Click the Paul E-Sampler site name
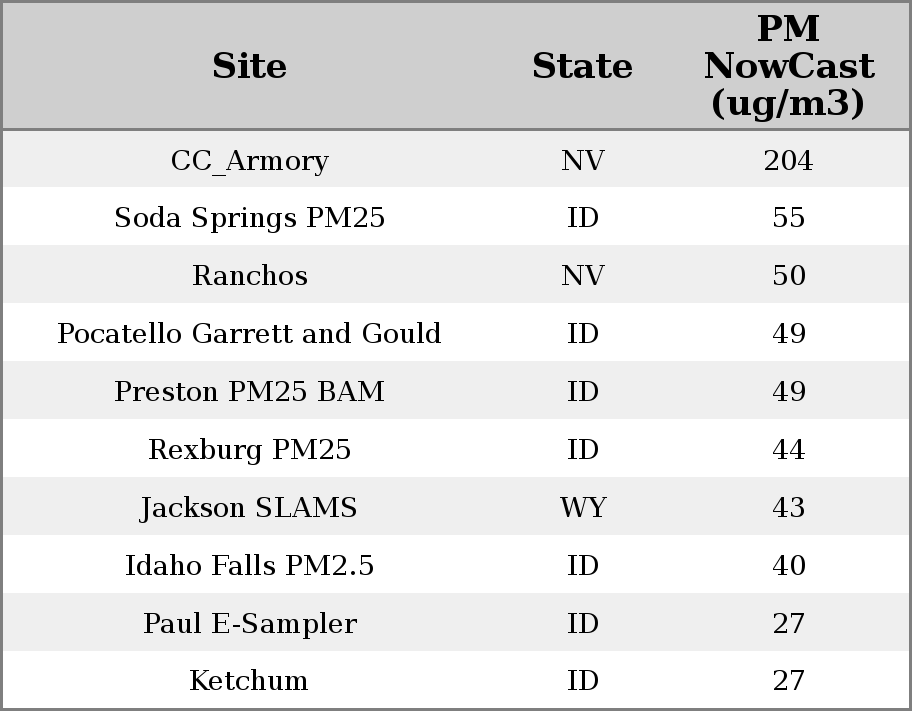Screen dimensions: 912x711 pos(249,624)
